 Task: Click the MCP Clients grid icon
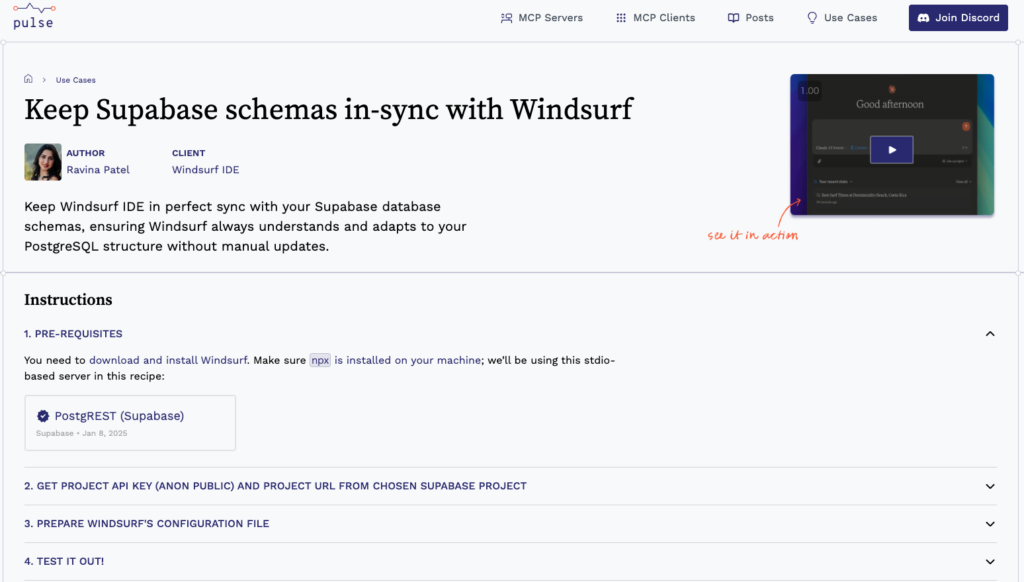click(620, 18)
